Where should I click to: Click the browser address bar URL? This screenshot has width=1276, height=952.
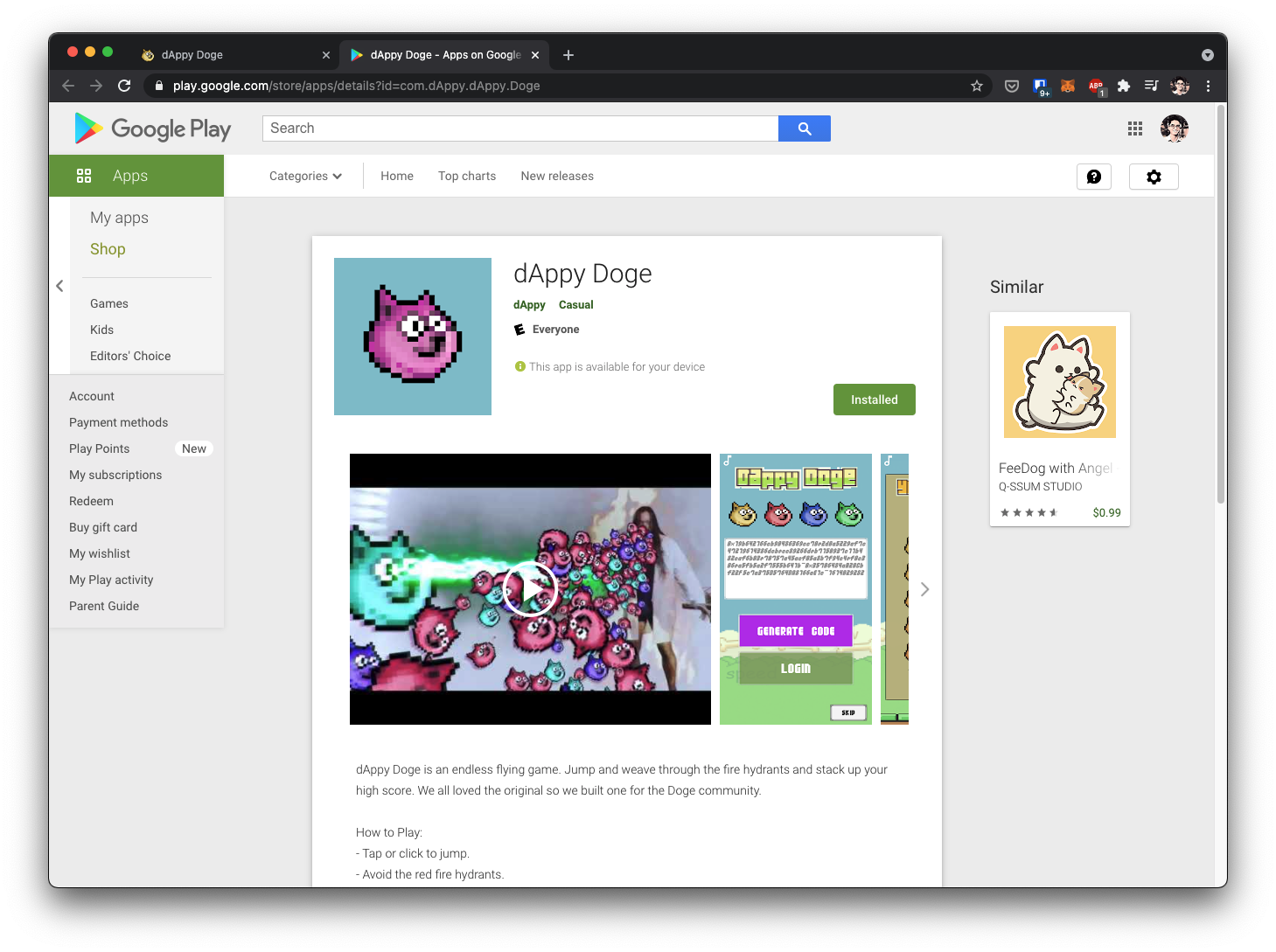[x=356, y=86]
